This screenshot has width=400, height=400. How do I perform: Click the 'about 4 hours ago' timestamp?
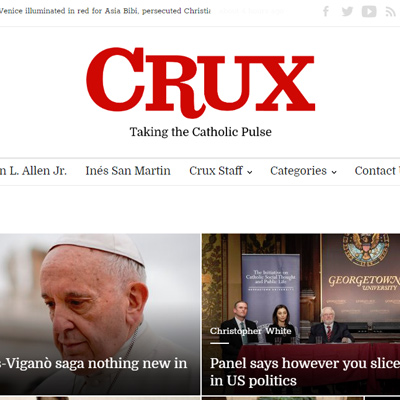[252, 11]
